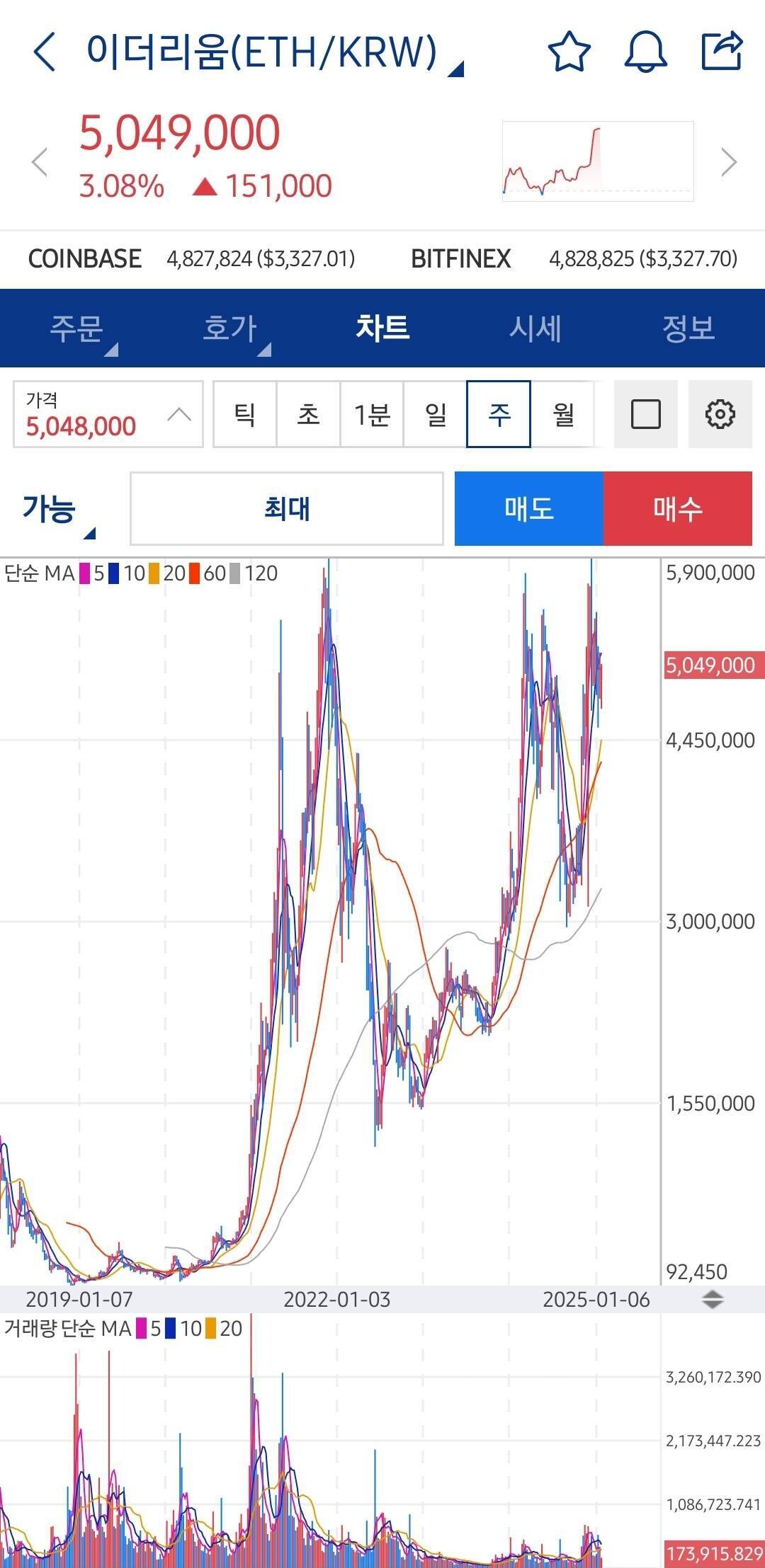Select the 일 daily interval

point(435,414)
